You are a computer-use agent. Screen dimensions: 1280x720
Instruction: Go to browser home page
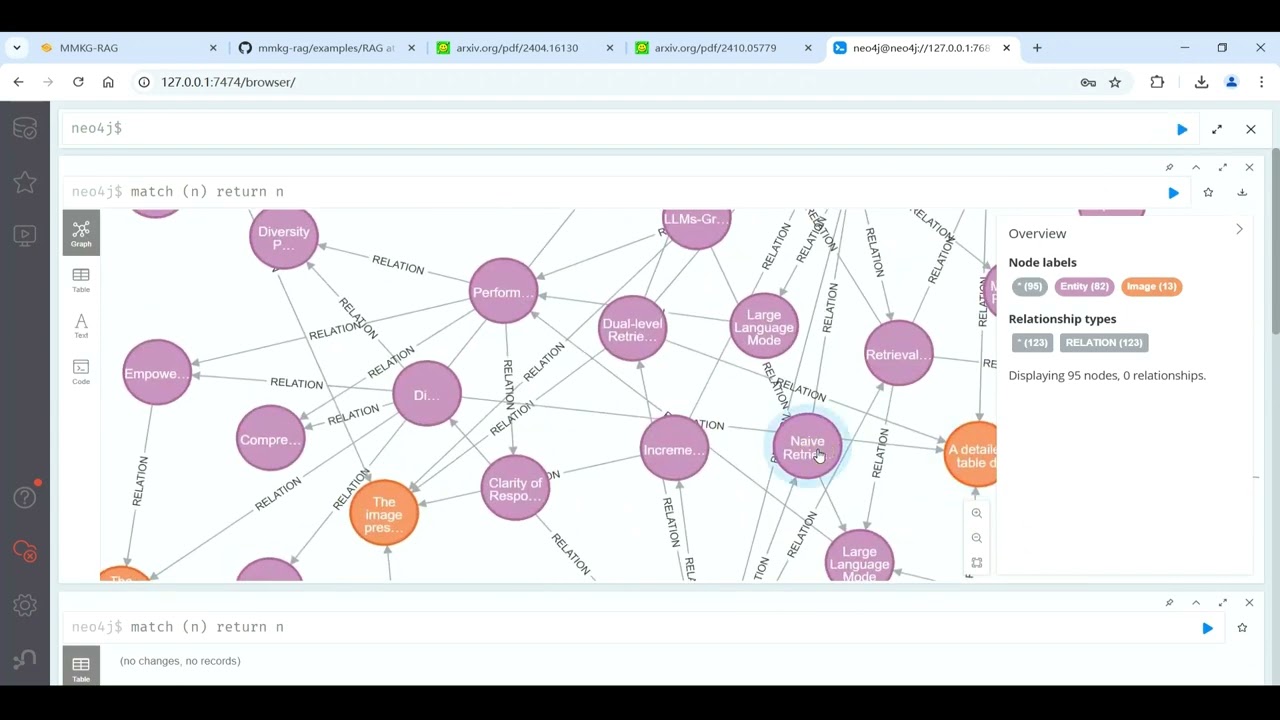tap(108, 82)
